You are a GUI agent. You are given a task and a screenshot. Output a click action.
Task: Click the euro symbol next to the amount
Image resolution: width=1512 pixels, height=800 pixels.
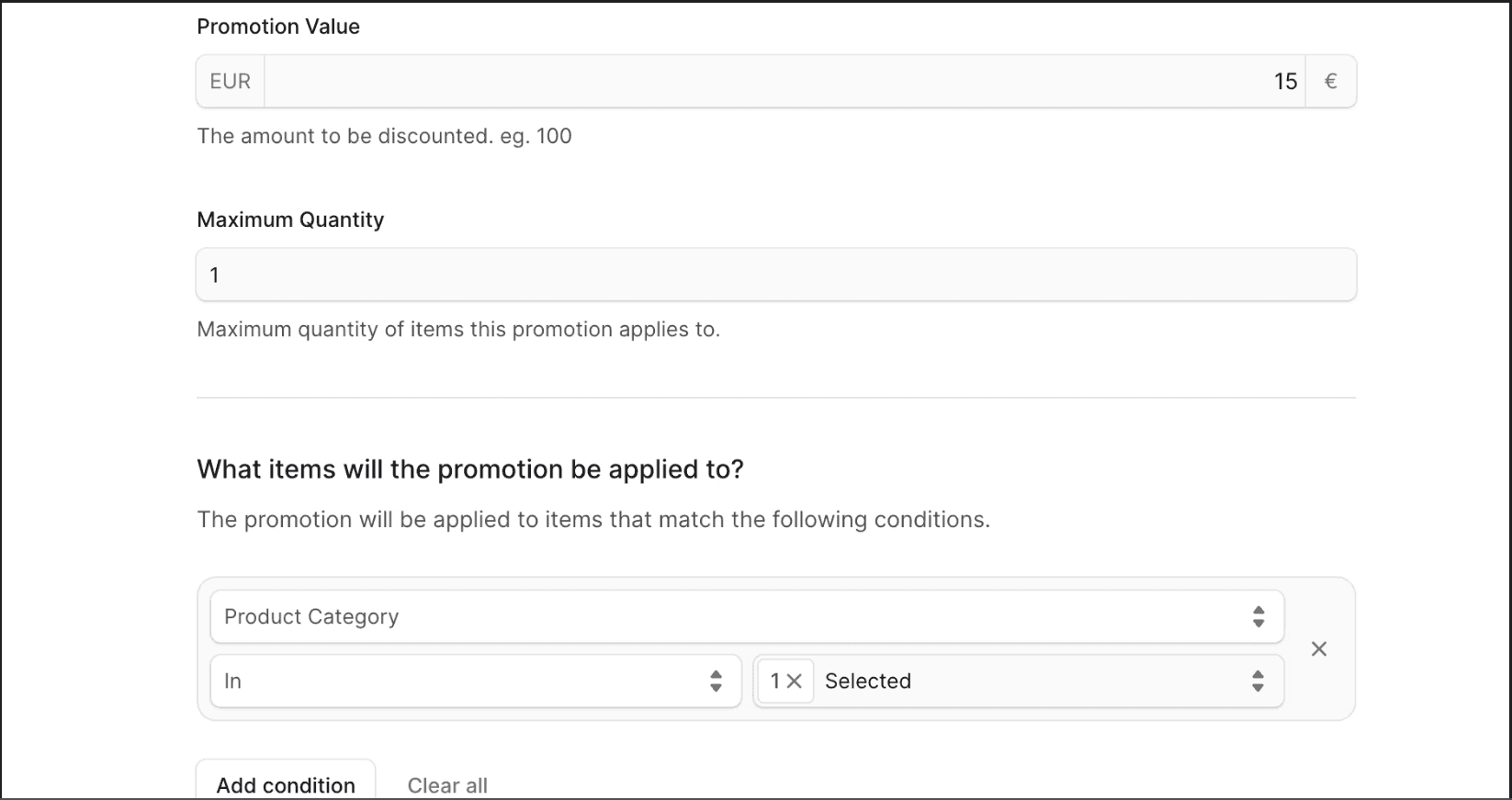click(x=1330, y=81)
